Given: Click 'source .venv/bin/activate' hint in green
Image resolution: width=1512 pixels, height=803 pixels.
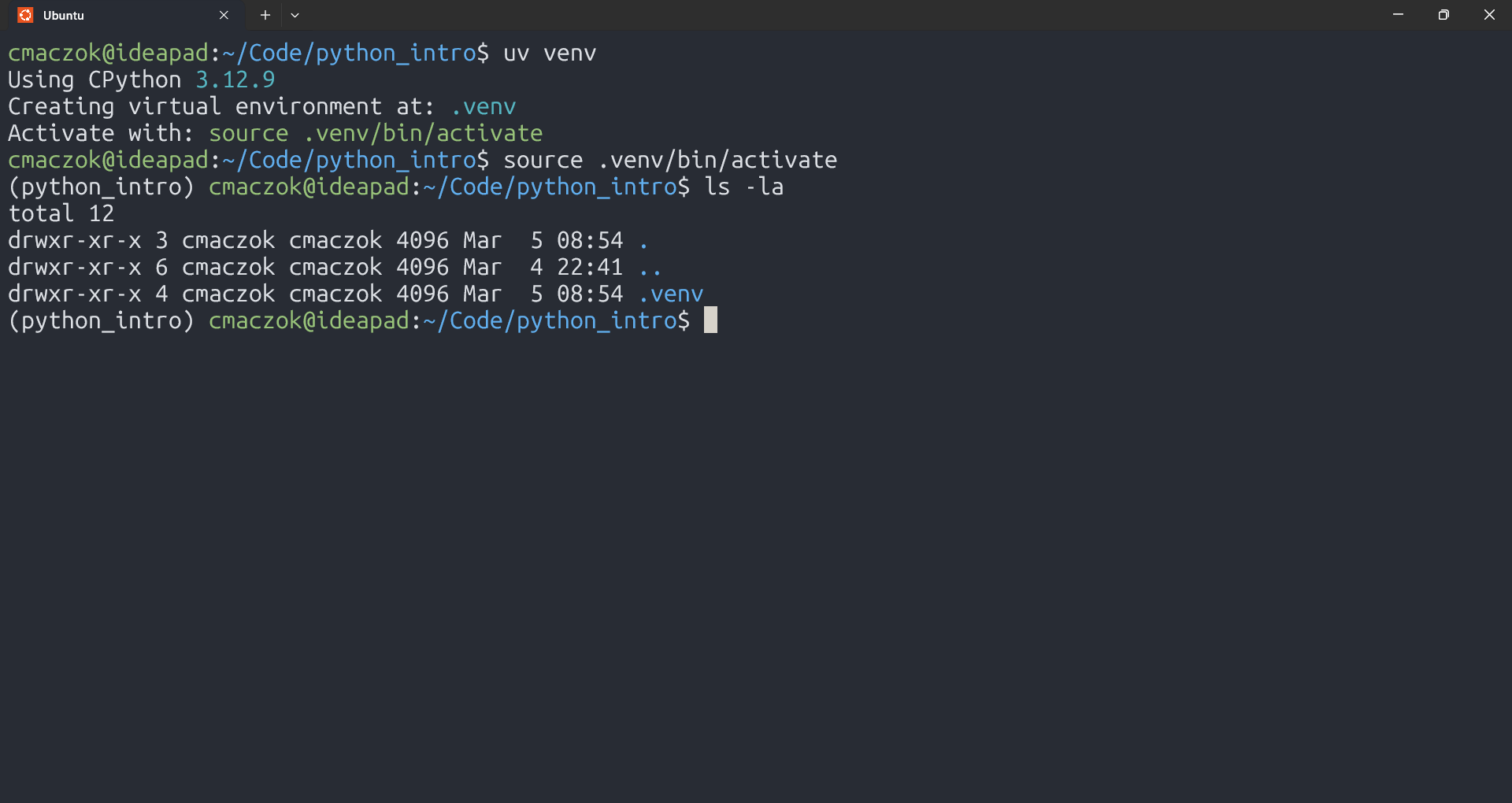Looking at the screenshot, I should point(376,133).
